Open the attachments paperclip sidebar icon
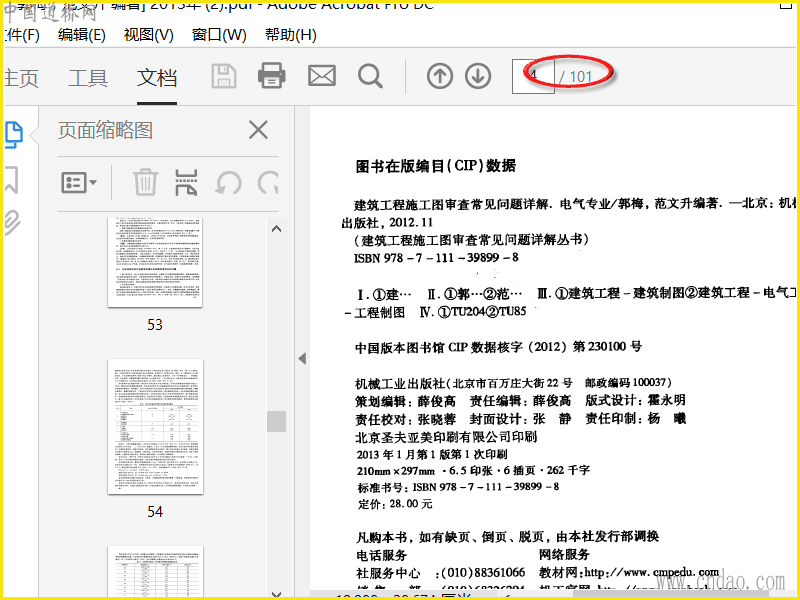Viewport: 800px width, 600px height. click(12, 222)
